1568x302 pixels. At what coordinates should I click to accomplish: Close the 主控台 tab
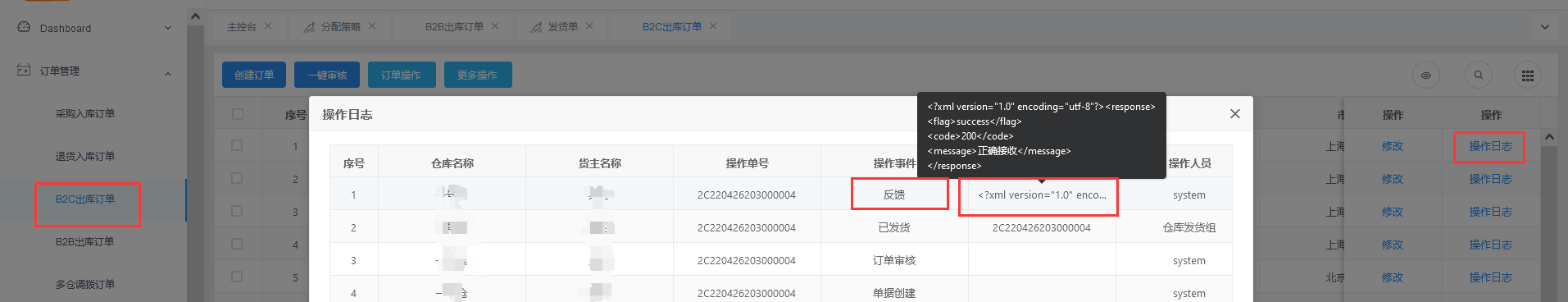pyautogui.click(x=268, y=26)
